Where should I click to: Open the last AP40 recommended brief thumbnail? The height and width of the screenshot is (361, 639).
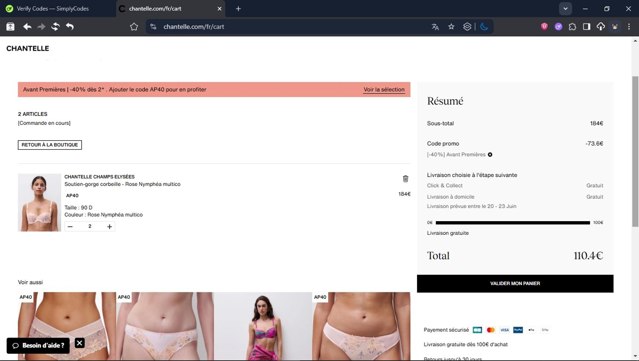tap(361, 326)
